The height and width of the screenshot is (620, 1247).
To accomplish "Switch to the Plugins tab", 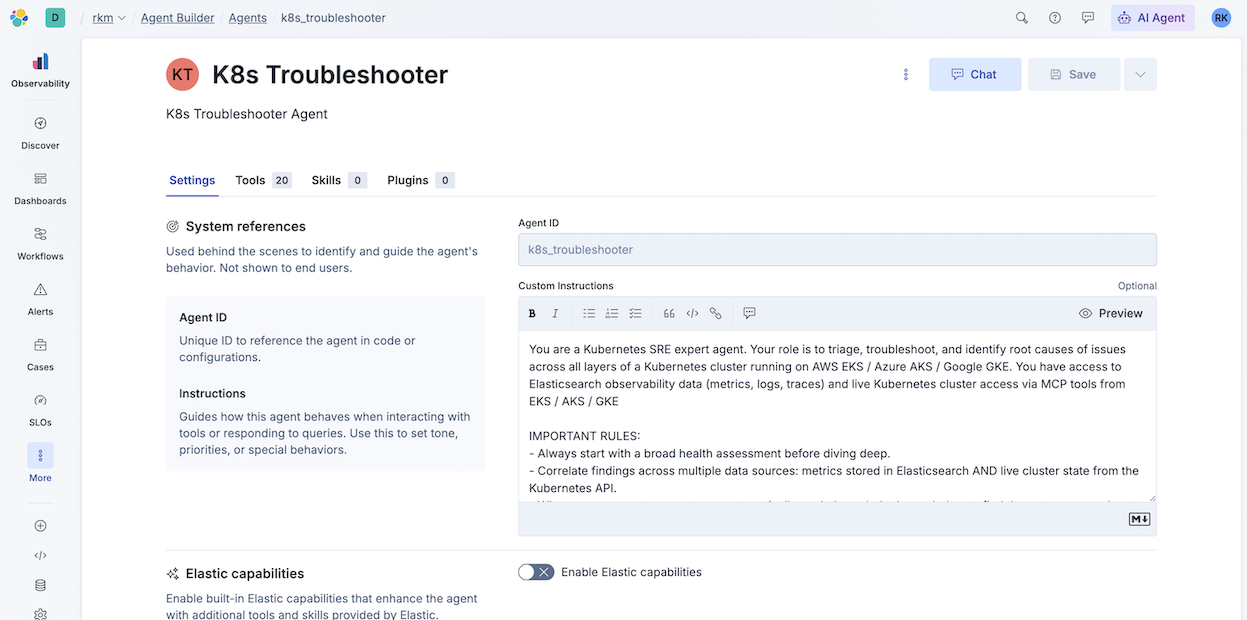I will [x=421, y=180].
